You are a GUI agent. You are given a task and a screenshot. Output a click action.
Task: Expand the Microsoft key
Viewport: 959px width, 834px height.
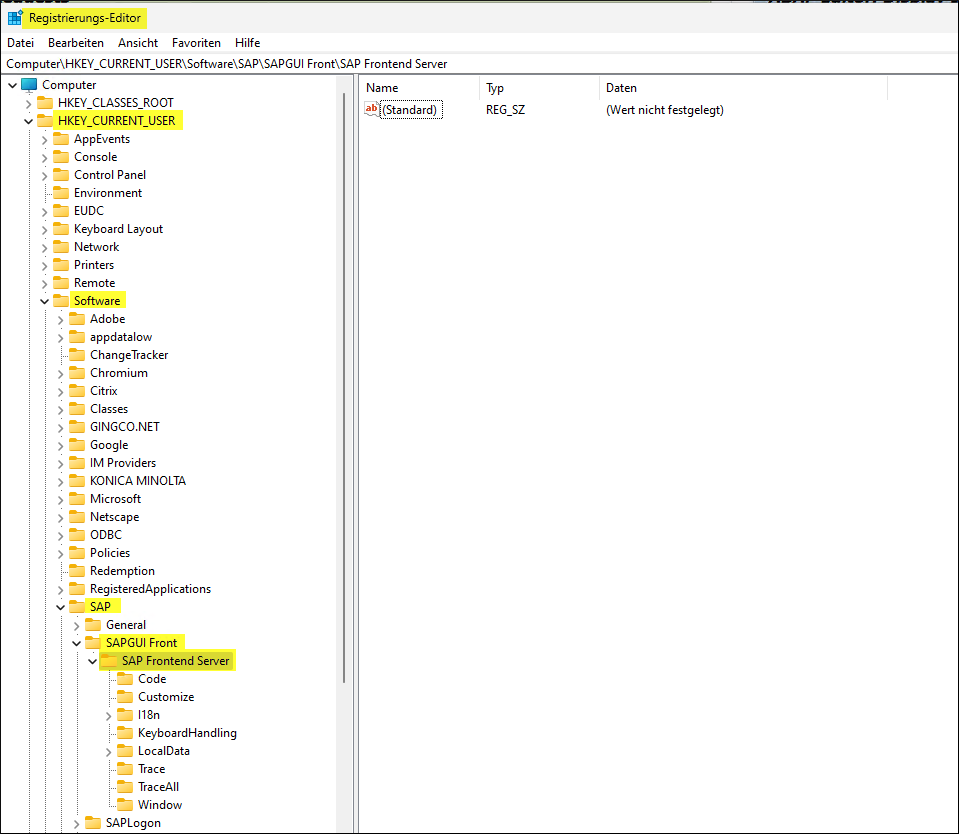60,499
